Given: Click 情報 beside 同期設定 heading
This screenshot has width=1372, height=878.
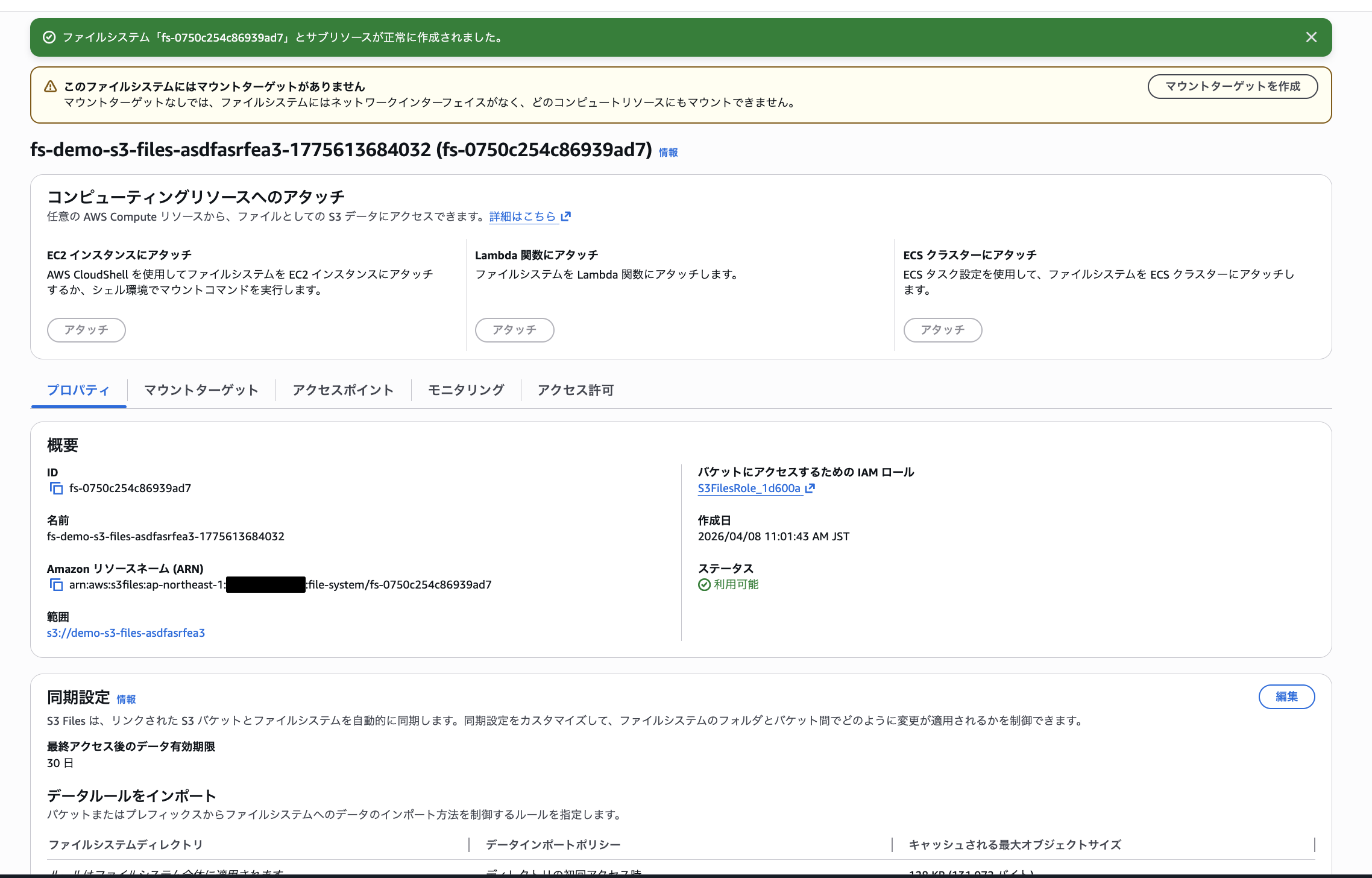Looking at the screenshot, I should coord(125,699).
